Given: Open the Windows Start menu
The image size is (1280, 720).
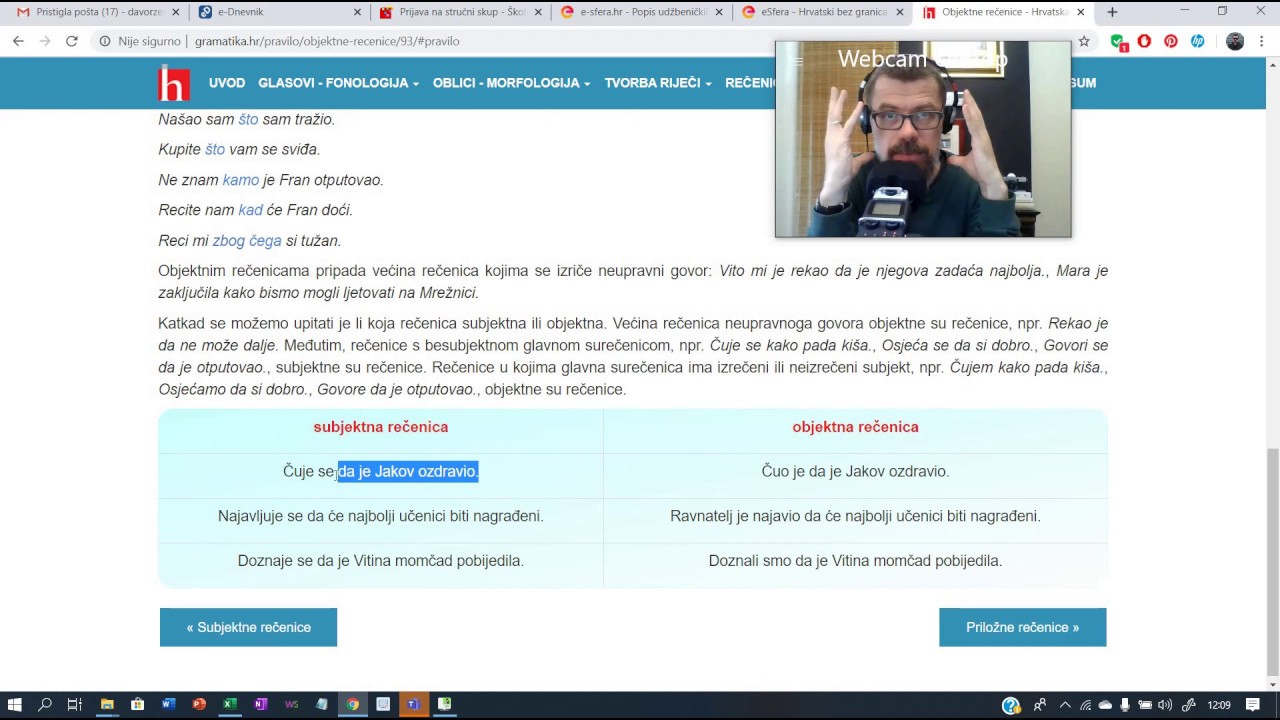Looking at the screenshot, I should click(15, 704).
